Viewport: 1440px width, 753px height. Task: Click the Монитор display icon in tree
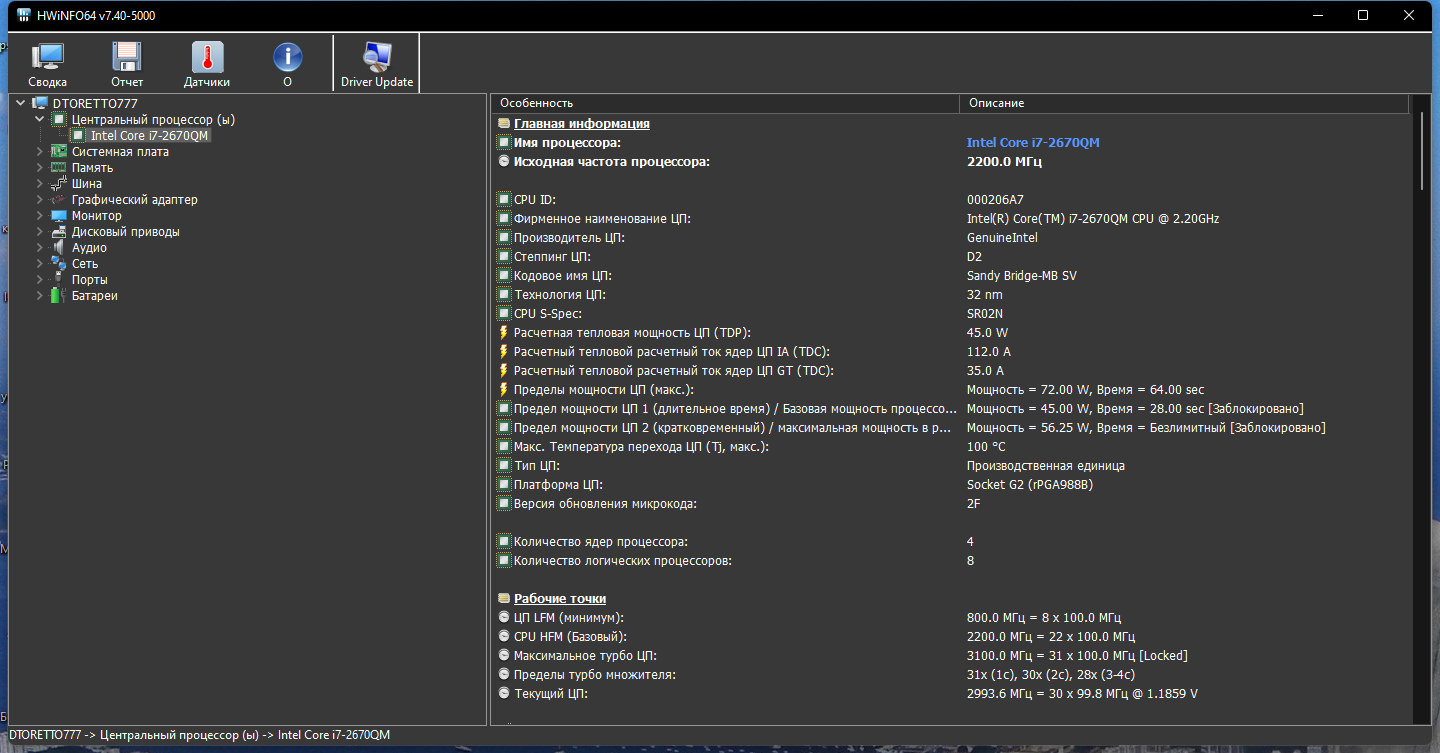pos(59,216)
